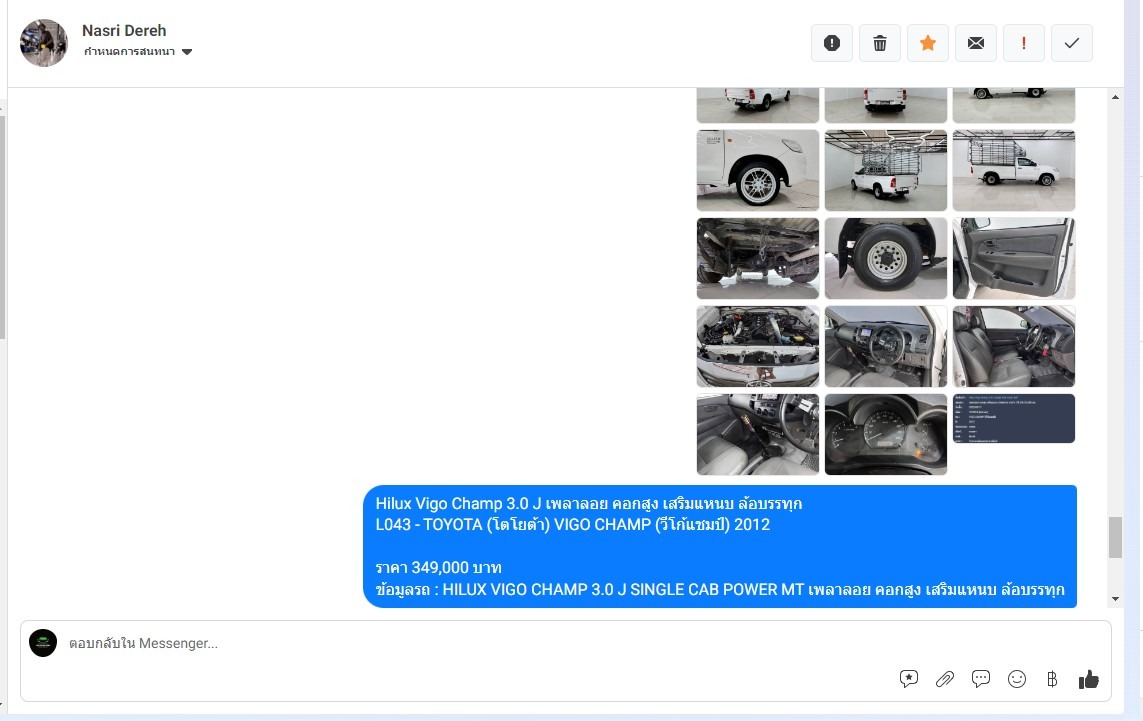The height and width of the screenshot is (721, 1143).
Task: Open the quick reply speech bubble icon
Action: pyautogui.click(x=981, y=679)
